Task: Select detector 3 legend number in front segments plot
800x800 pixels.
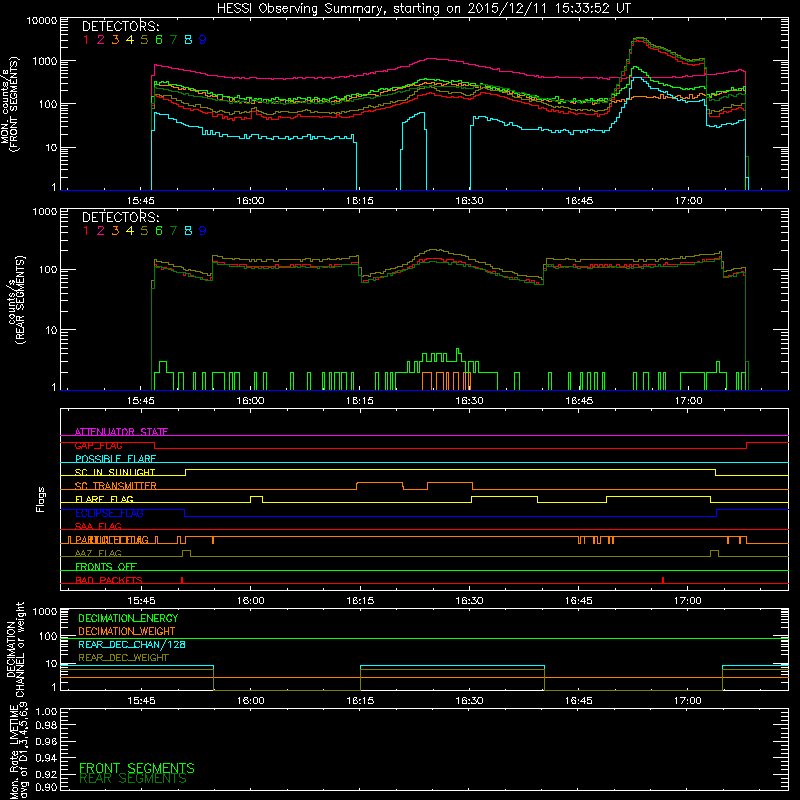Action: coord(115,40)
